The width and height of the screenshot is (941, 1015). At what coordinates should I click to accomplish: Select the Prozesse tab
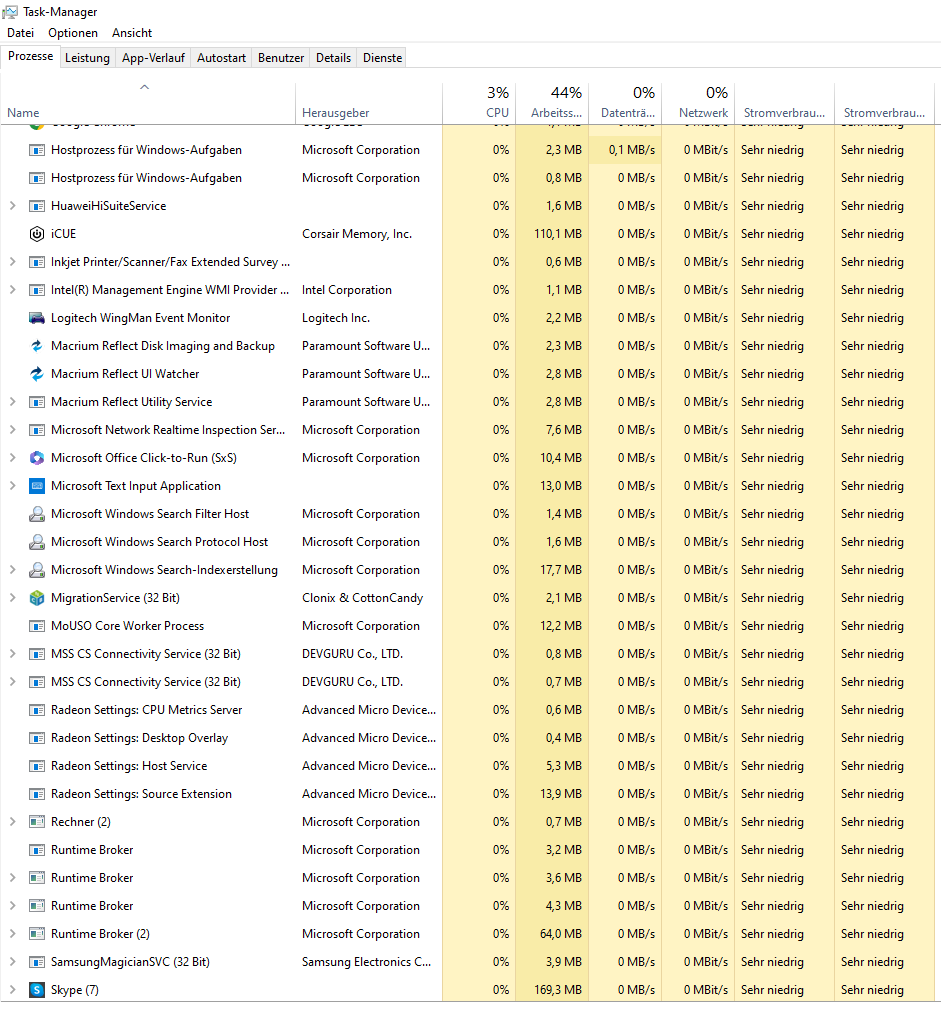click(30, 56)
